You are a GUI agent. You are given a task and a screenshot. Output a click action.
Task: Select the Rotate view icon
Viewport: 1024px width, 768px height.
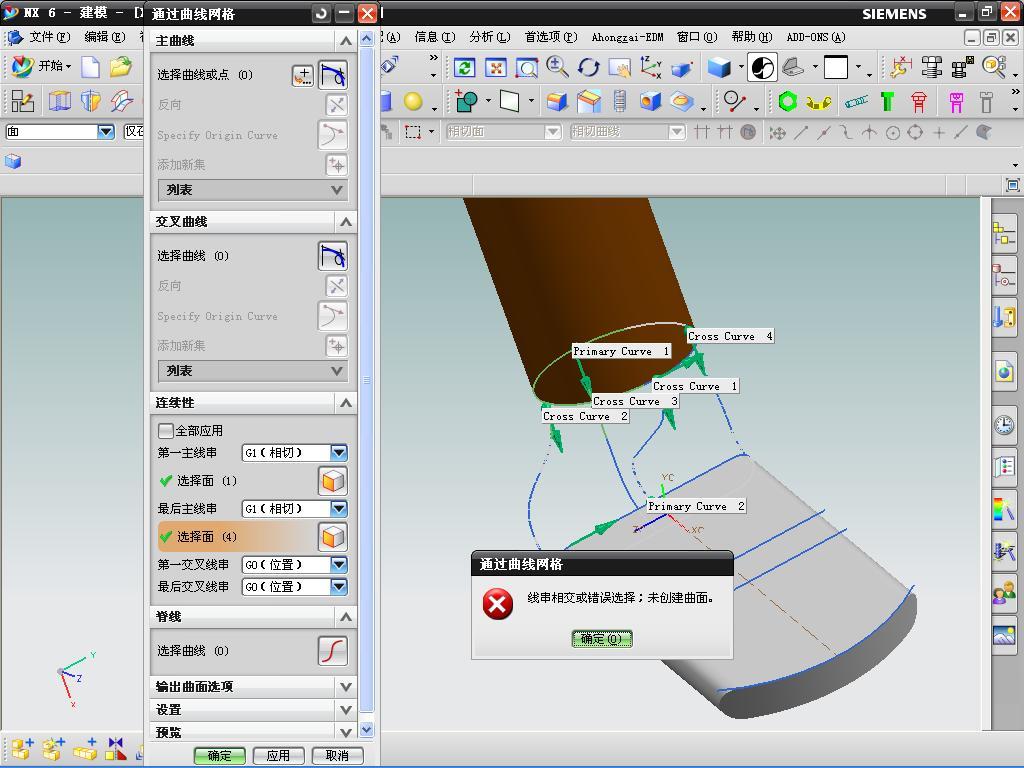[x=588, y=67]
